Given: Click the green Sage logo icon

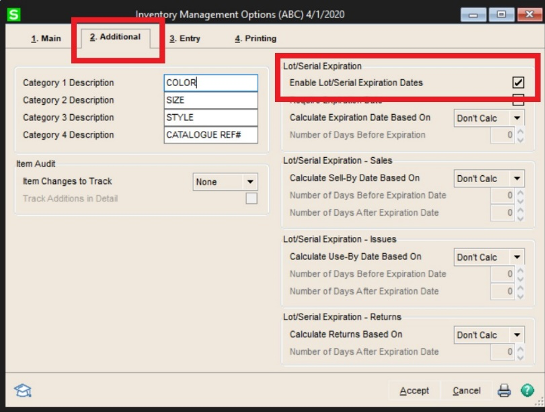Looking at the screenshot, I should (14, 14).
